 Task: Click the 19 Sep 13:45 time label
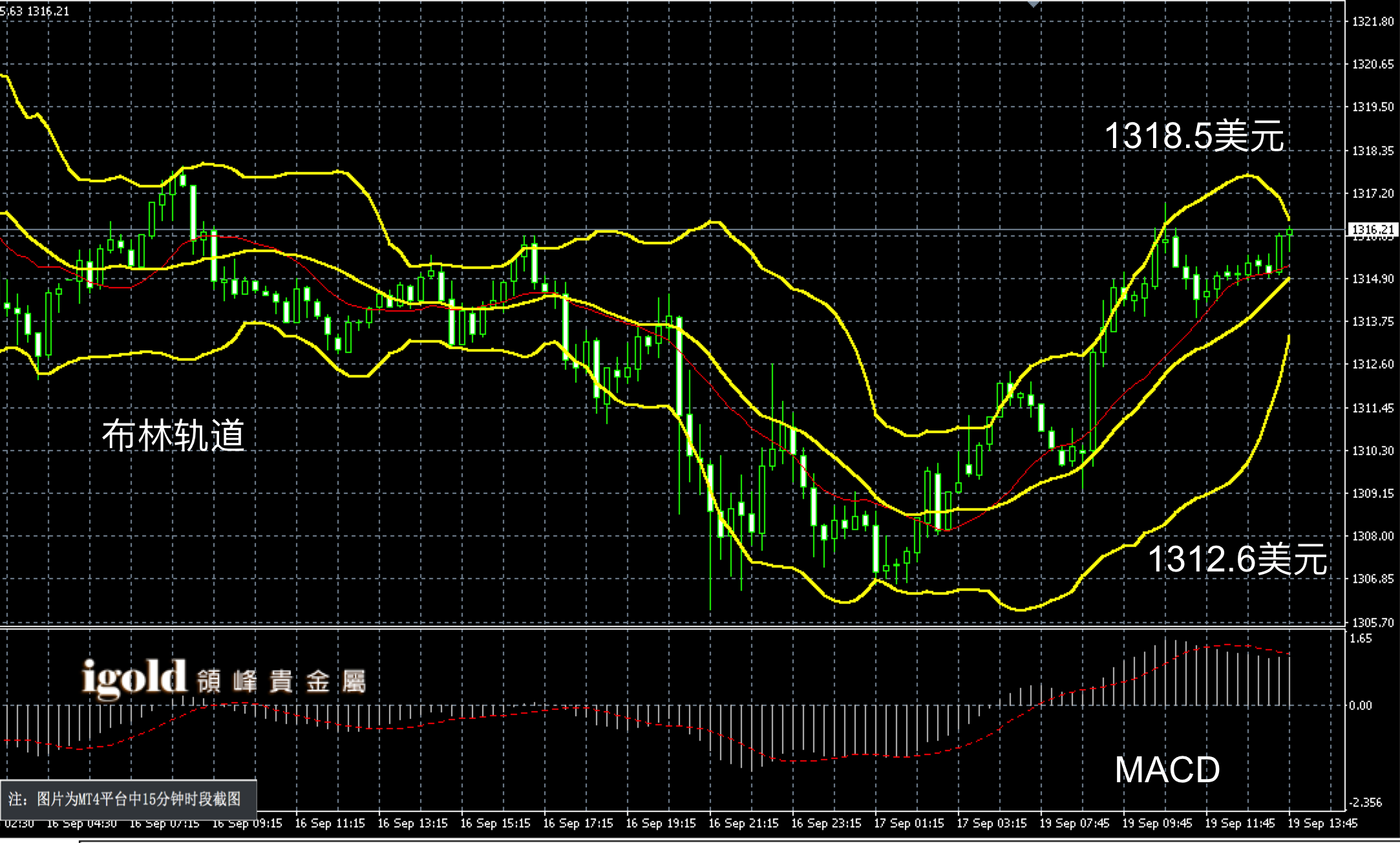pyautogui.click(x=1322, y=824)
